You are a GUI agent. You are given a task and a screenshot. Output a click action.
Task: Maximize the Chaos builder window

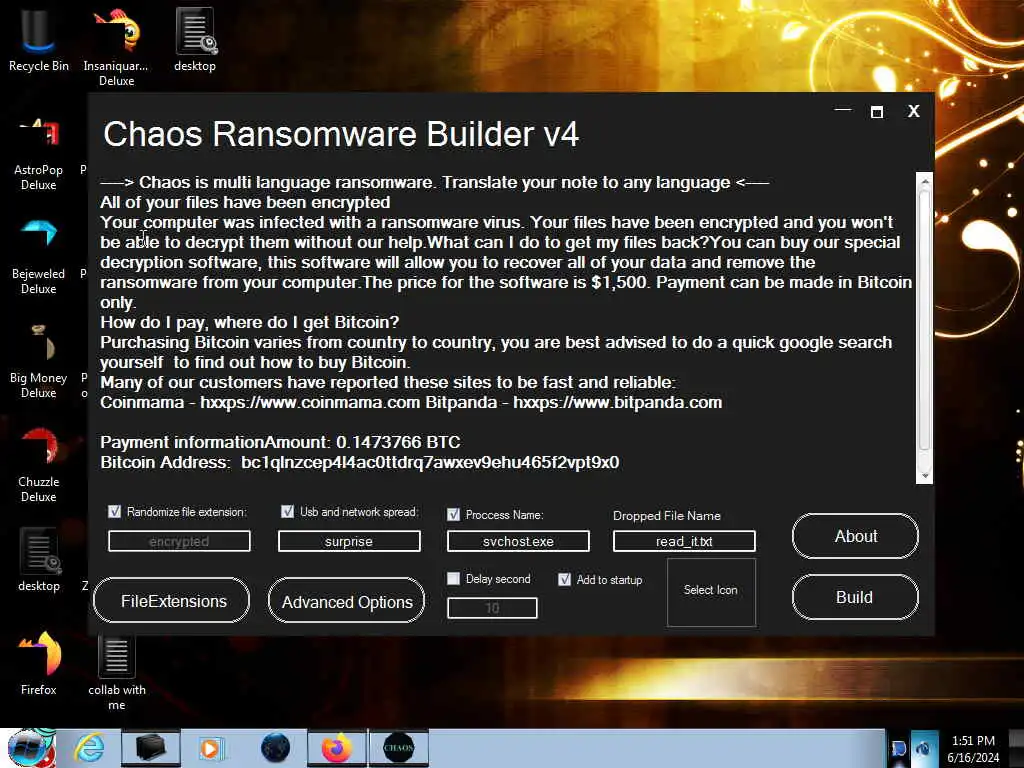pyautogui.click(x=877, y=112)
